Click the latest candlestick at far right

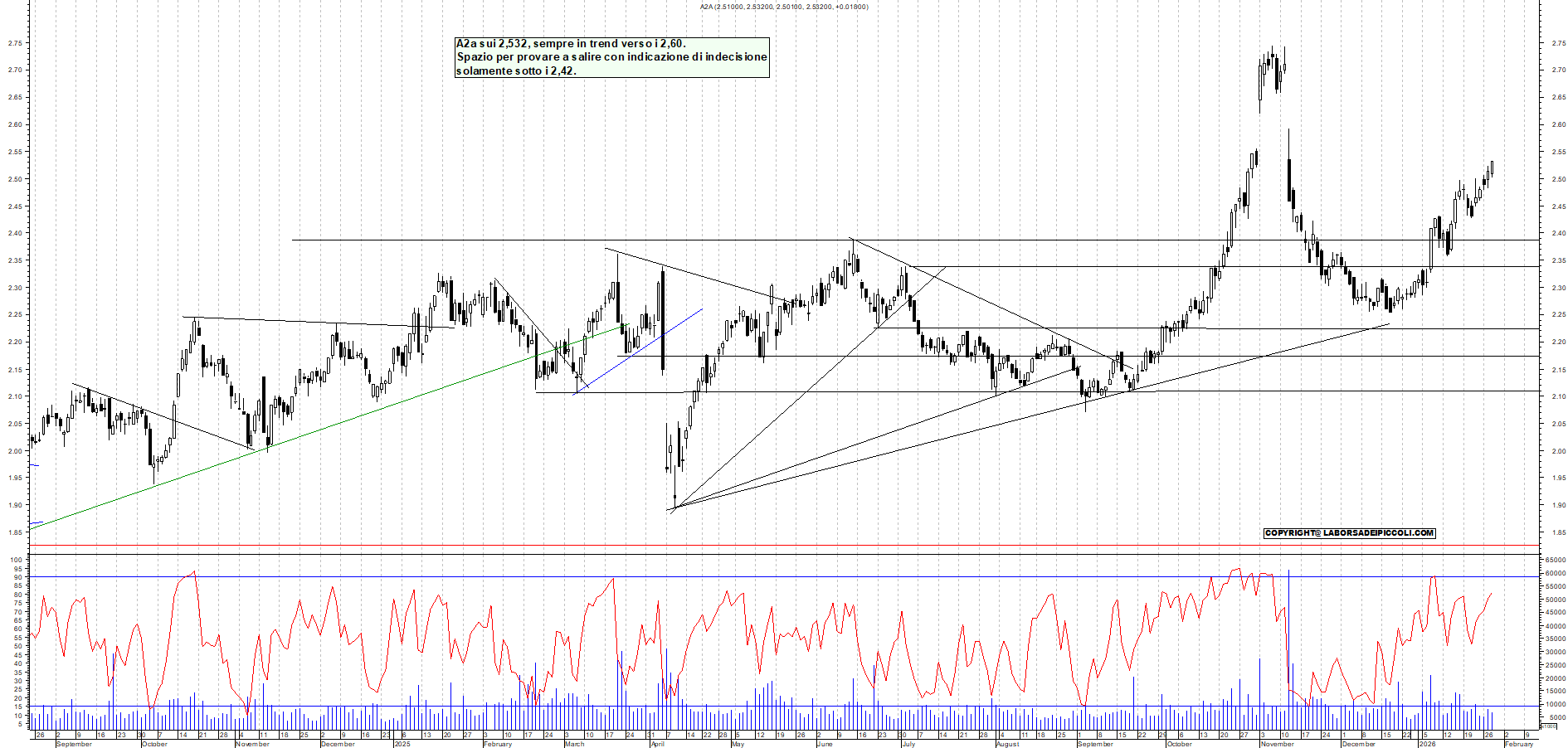coord(1491,170)
